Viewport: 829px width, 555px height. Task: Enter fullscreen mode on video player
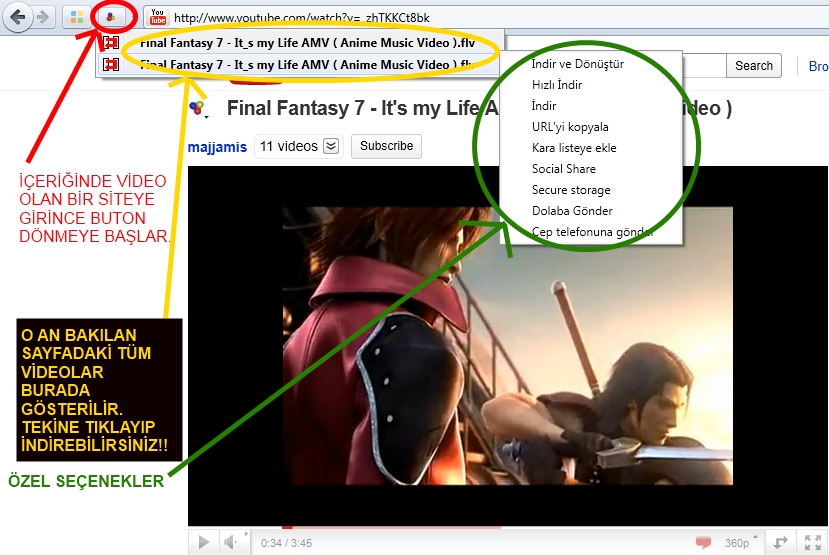(813, 542)
